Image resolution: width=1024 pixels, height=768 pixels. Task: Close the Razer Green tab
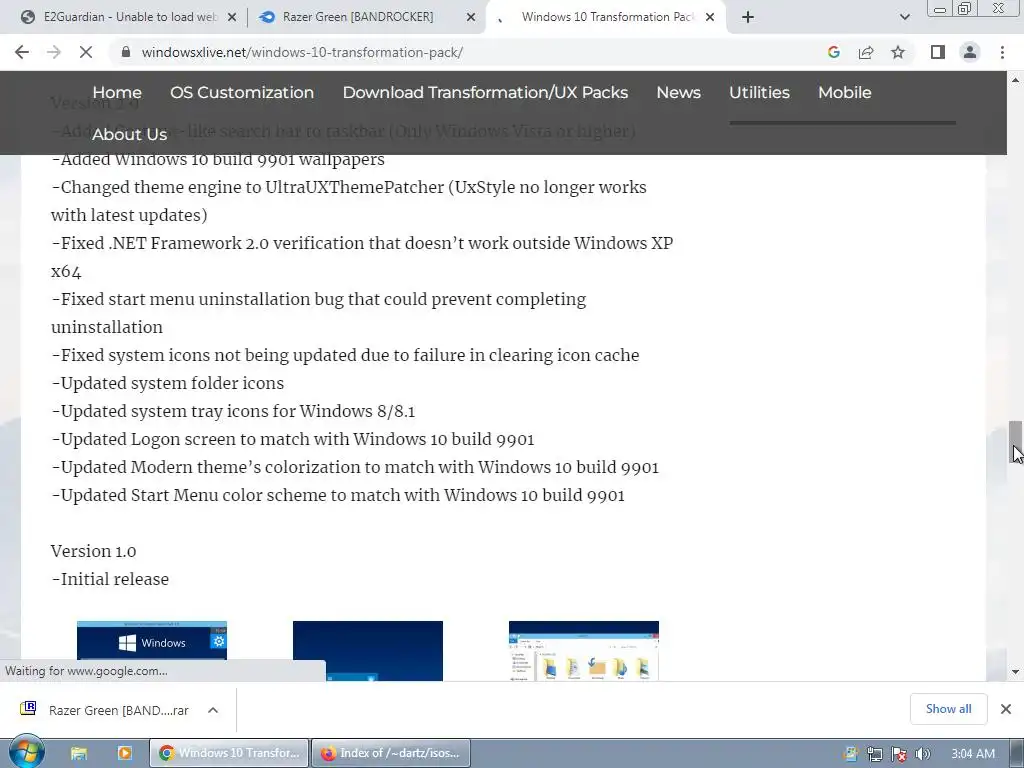(471, 18)
